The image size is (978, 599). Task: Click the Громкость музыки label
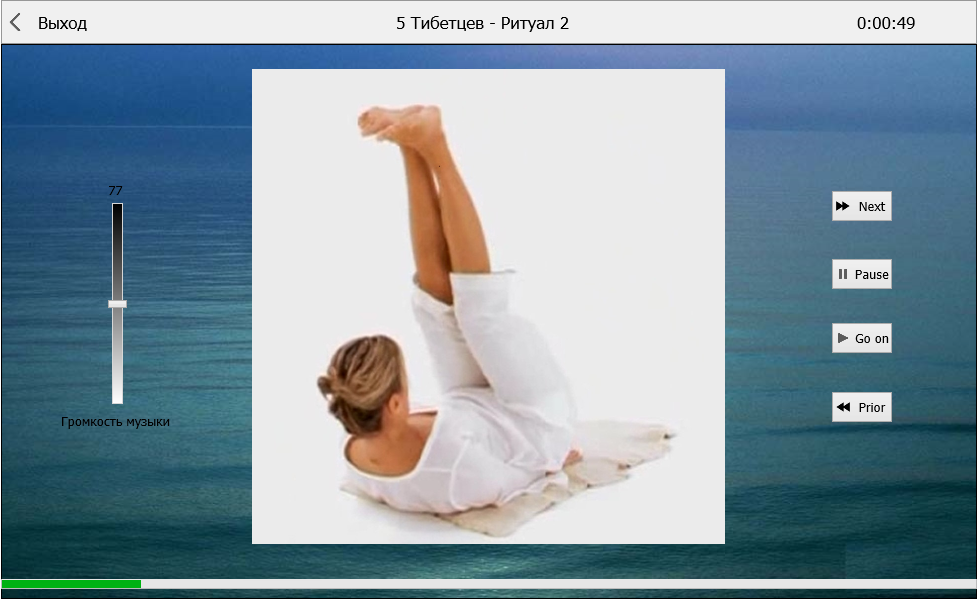click(115, 422)
